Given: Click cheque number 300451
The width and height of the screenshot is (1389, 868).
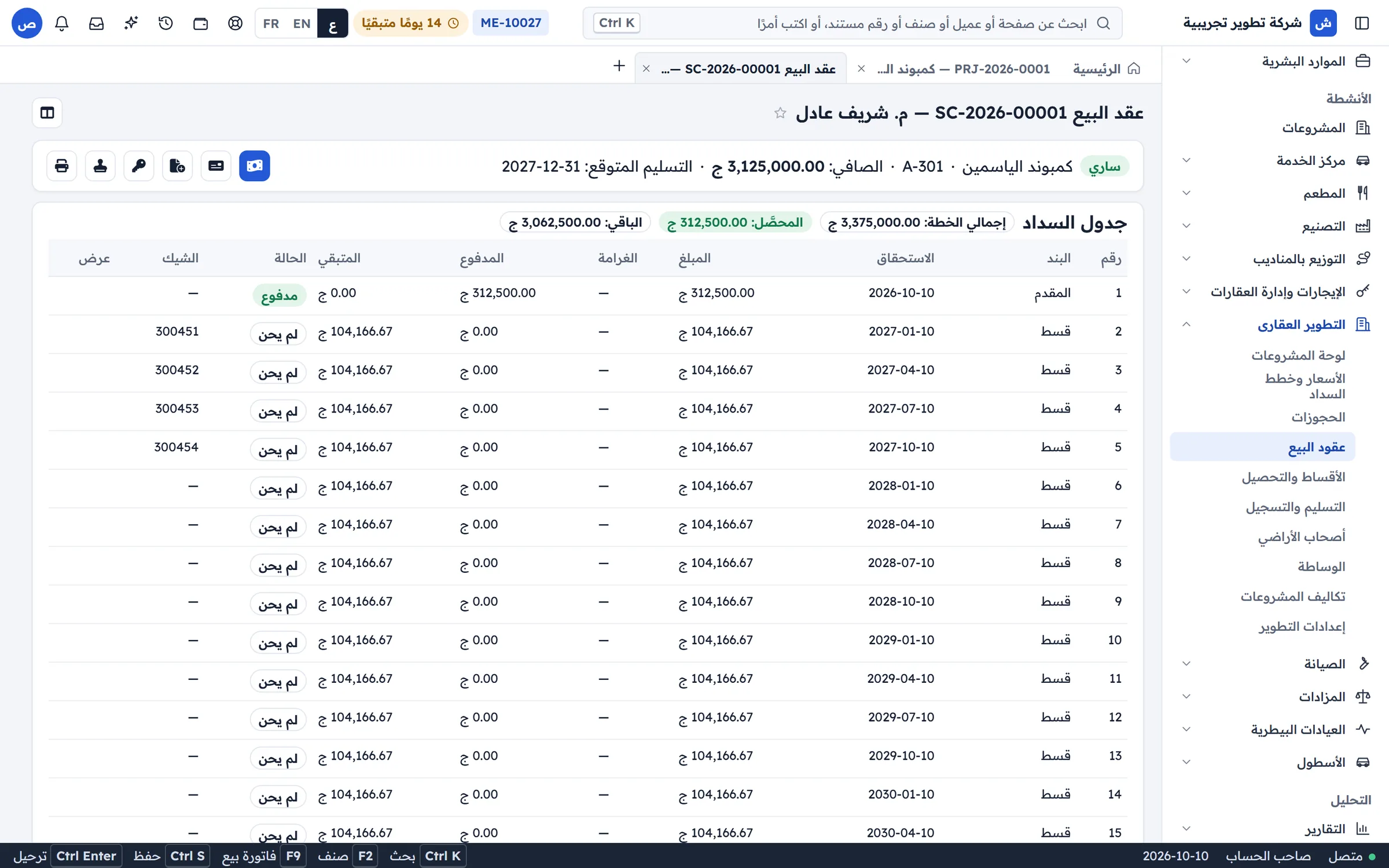Looking at the screenshot, I should point(177,332).
